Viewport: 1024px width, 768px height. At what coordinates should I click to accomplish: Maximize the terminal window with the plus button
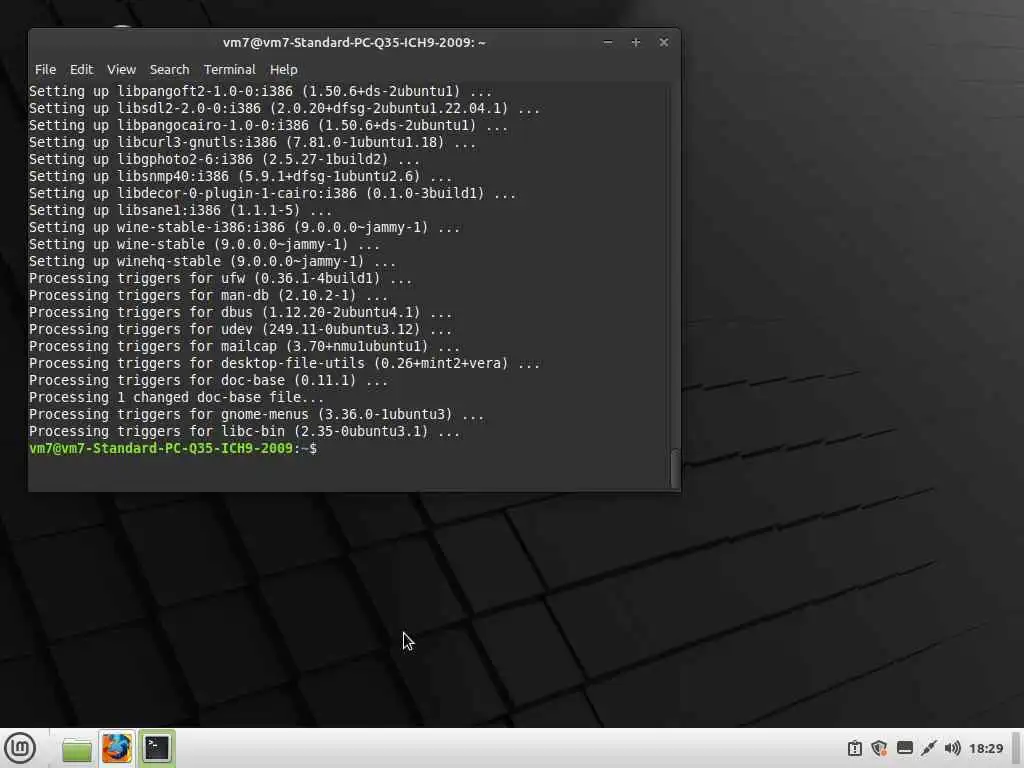[x=635, y=42]
